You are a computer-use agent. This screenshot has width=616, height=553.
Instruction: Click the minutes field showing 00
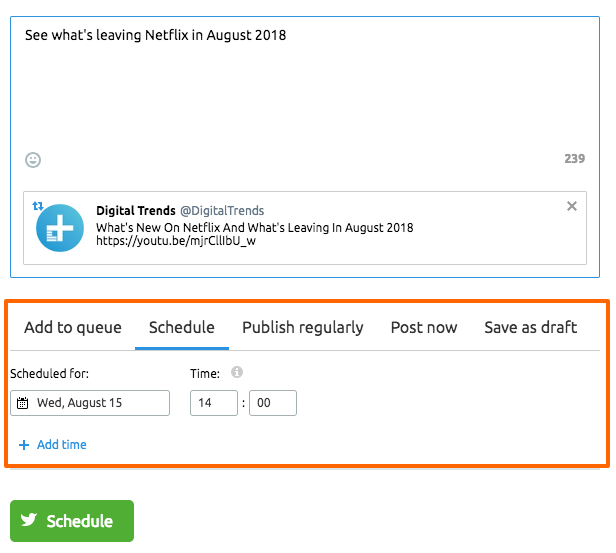(x=273, y=403)
